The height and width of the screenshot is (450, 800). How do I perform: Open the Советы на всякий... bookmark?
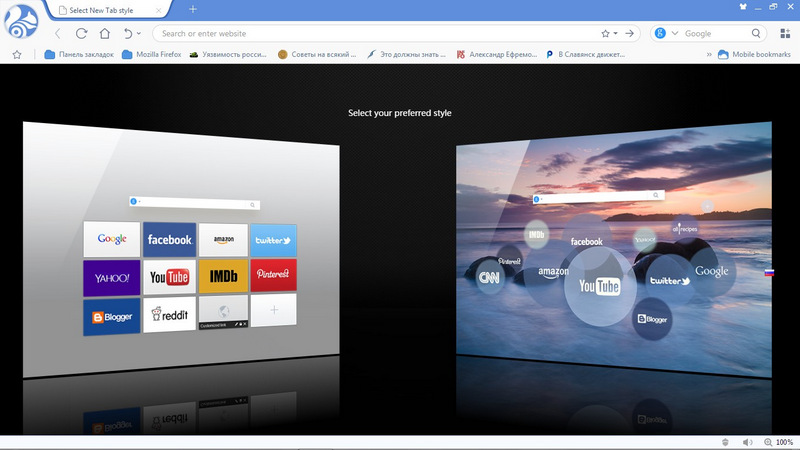pos(317,55)
